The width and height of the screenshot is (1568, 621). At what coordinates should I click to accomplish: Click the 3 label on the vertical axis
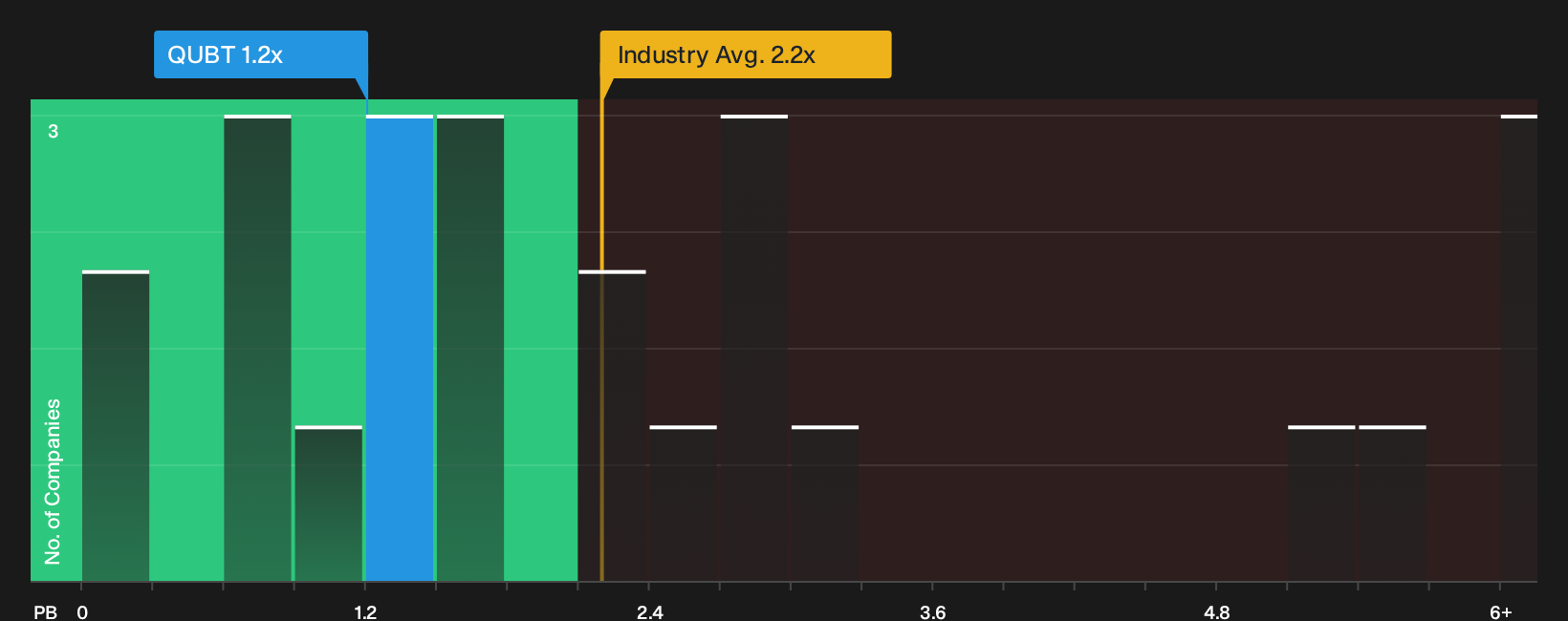tap(54, 131)
